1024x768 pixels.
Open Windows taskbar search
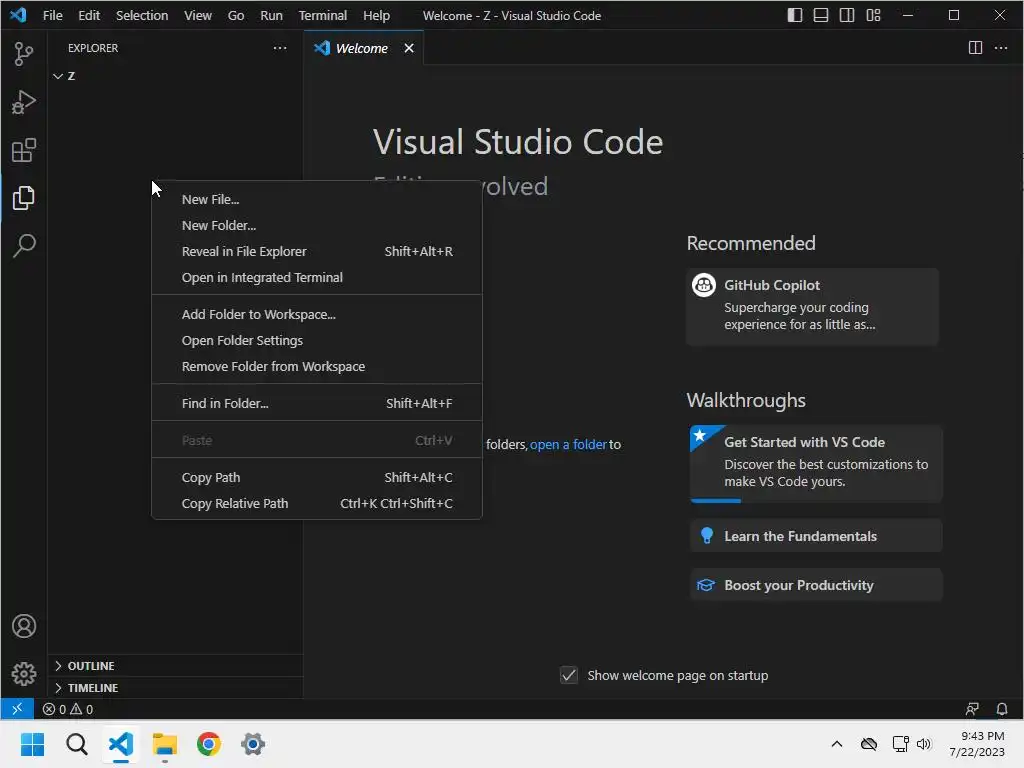click(76, 744)
